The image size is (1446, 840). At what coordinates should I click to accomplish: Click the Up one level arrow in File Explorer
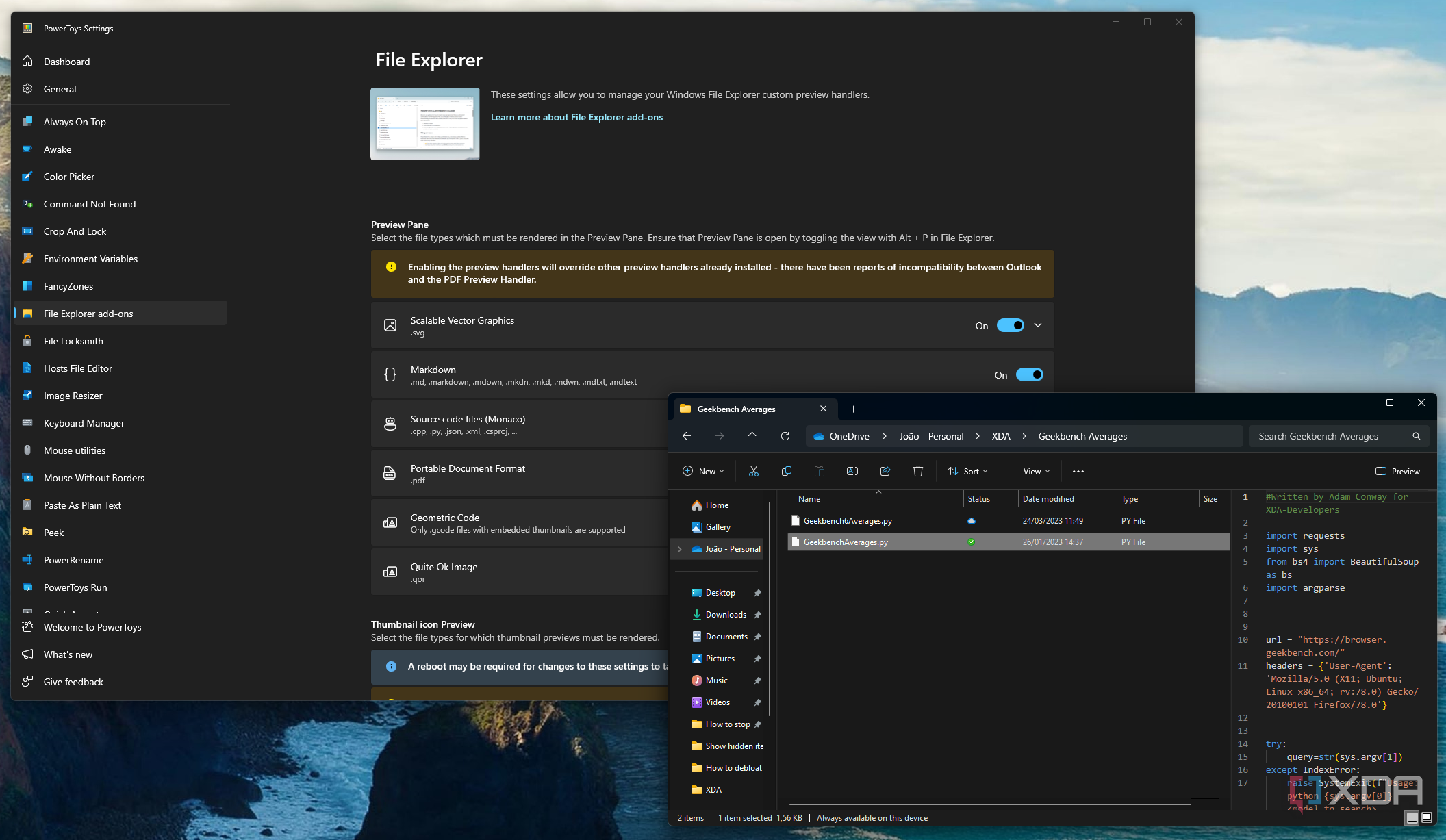point(752,436)
